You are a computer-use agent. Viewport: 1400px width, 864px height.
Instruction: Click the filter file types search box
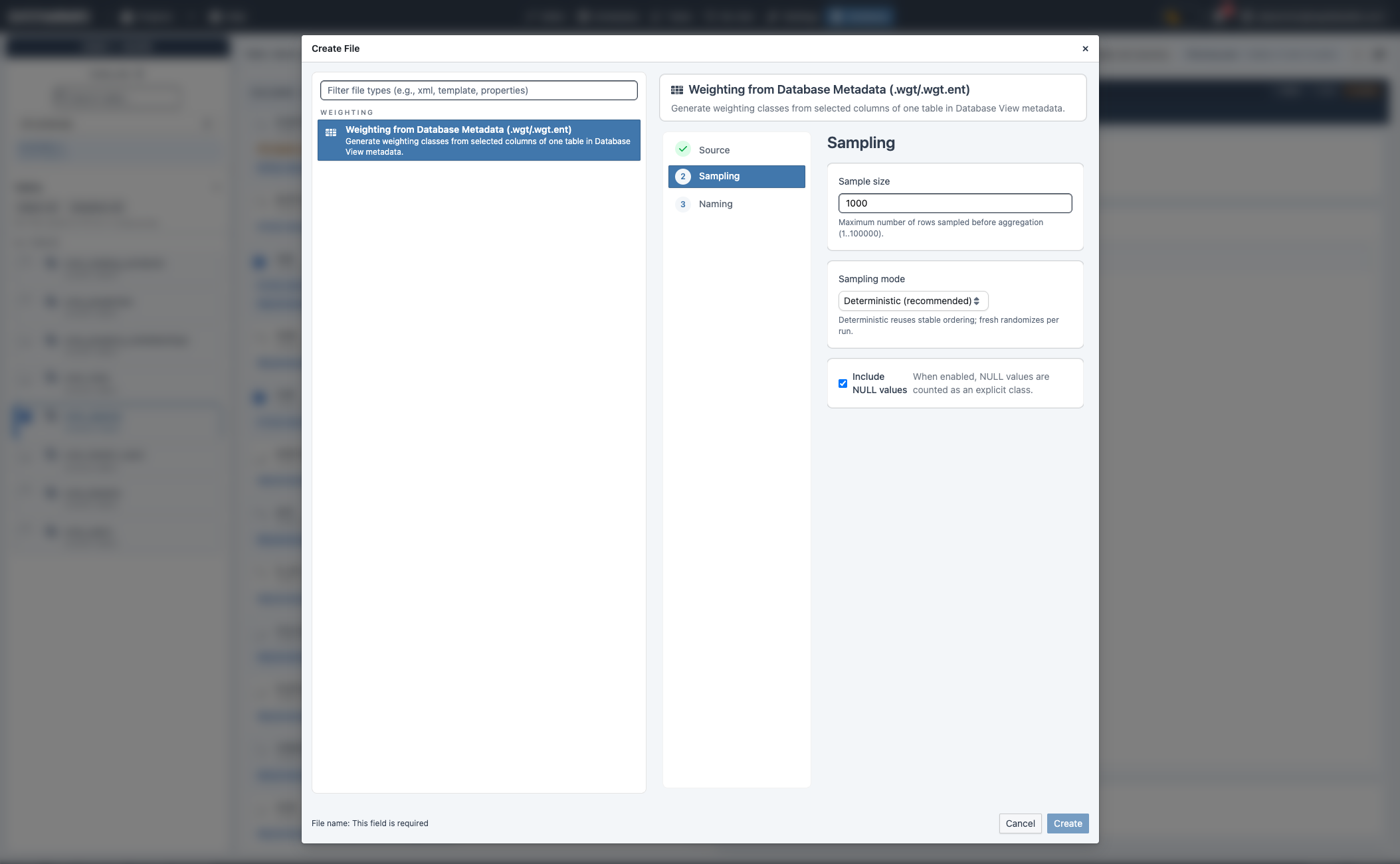(478, 90)
